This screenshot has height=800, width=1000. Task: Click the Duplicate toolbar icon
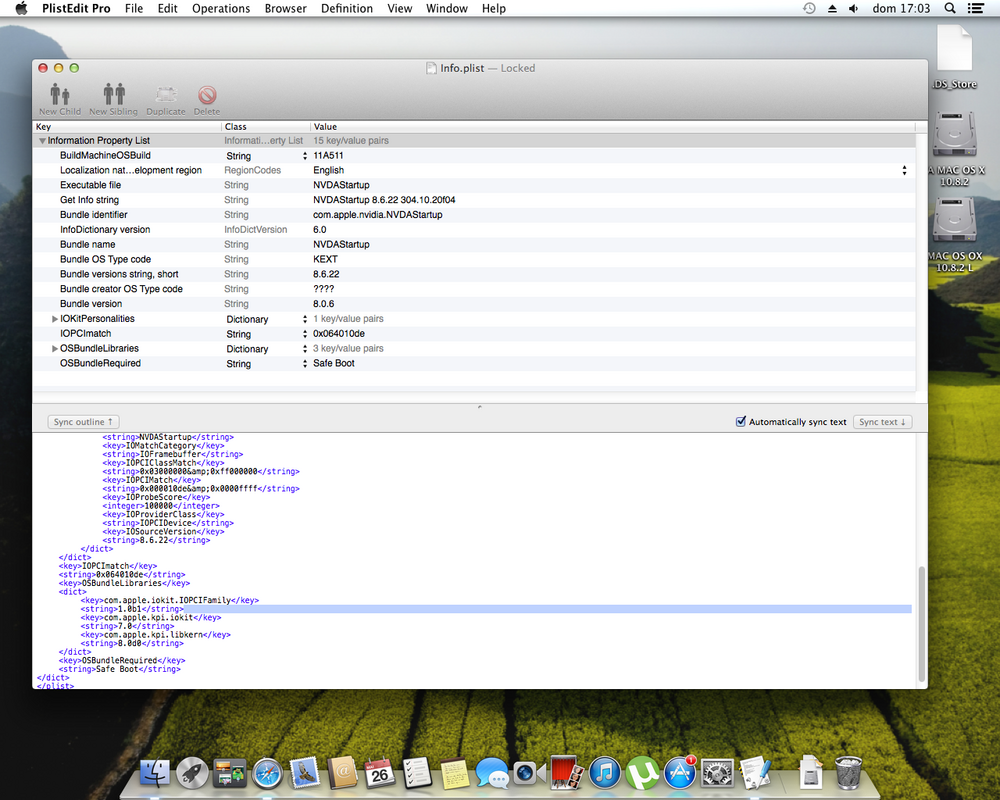[x=166, y=97]
